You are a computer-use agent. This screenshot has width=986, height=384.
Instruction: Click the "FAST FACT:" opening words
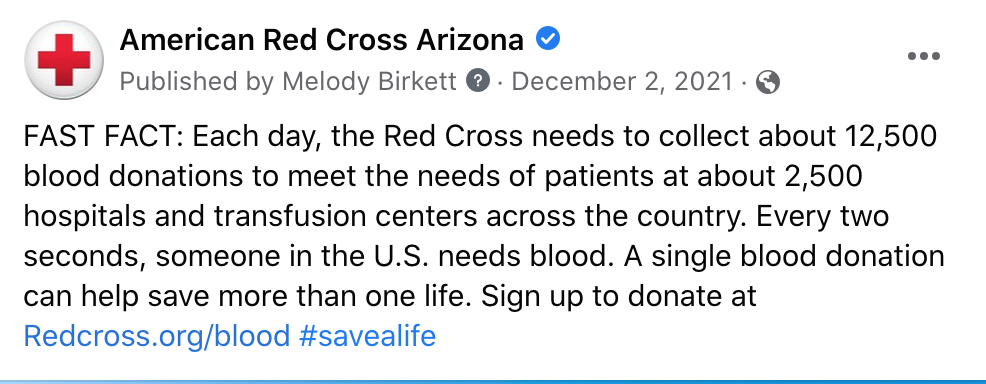click(103, 136)
